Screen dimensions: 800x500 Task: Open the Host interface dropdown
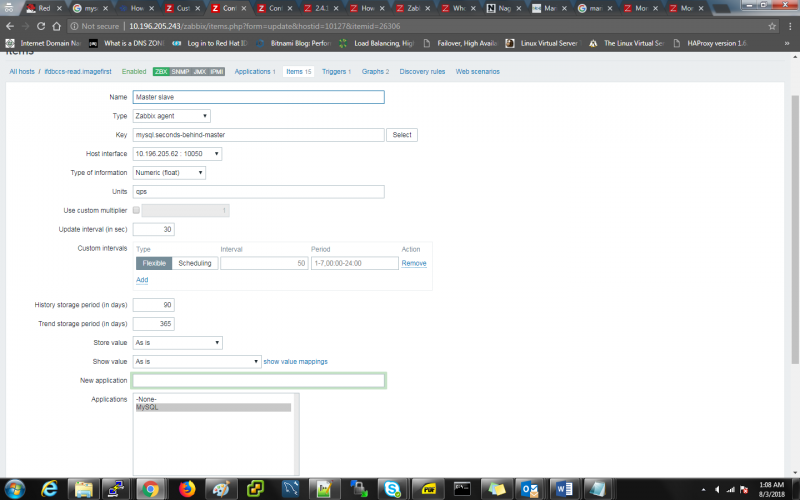coord(177,154)
